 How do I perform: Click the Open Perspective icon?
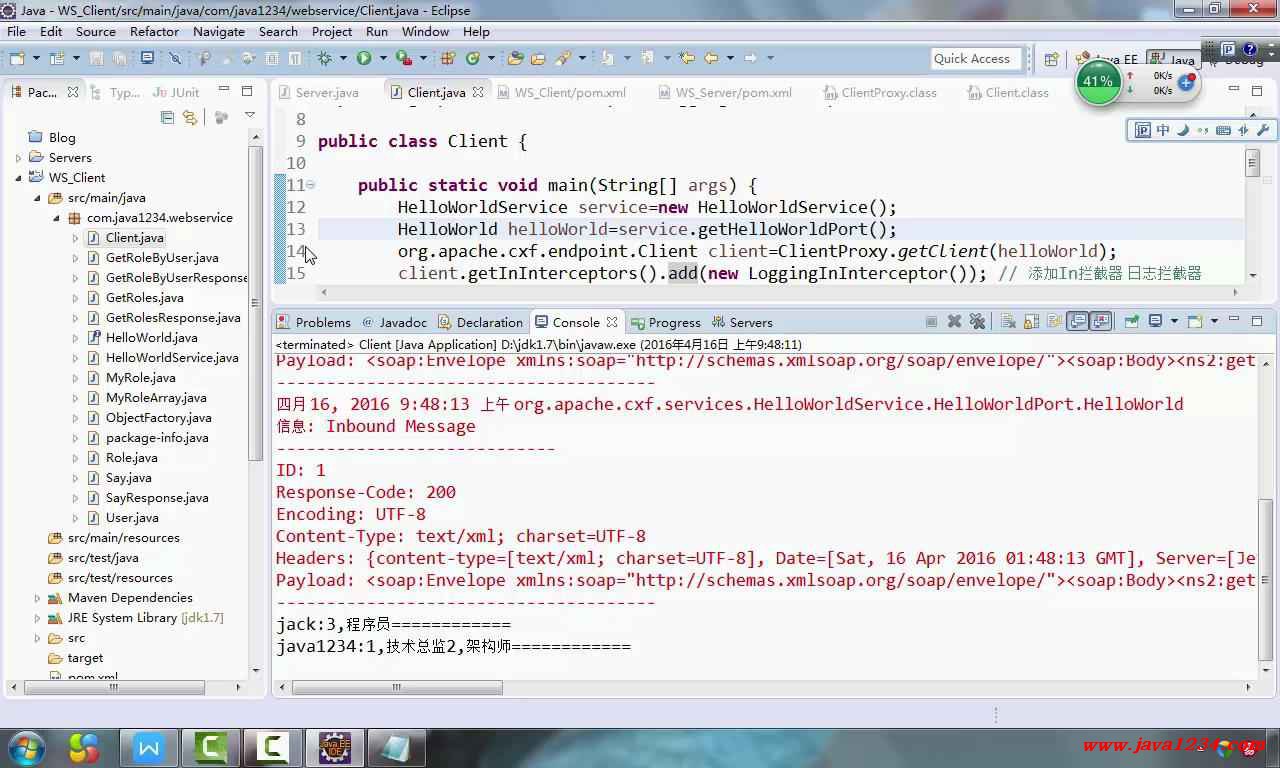(x=1051, y=59)
